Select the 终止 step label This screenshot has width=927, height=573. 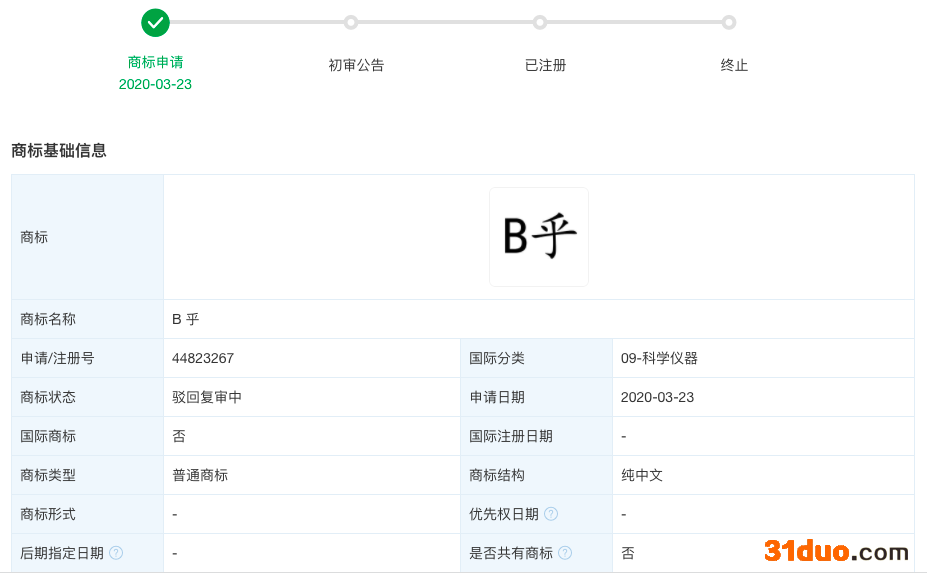(734, 65)
